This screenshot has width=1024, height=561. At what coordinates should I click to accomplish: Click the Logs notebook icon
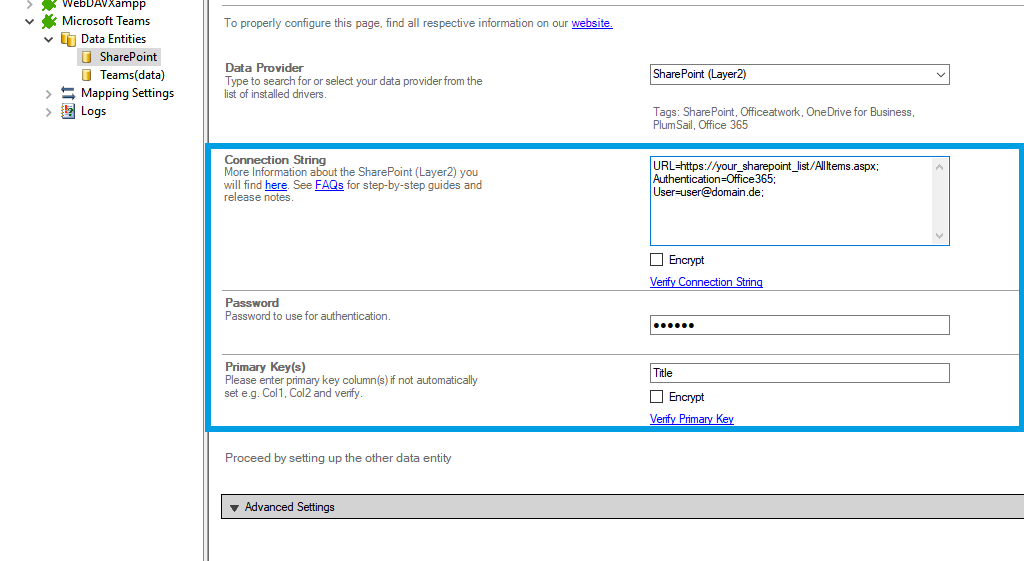[68, 111]
